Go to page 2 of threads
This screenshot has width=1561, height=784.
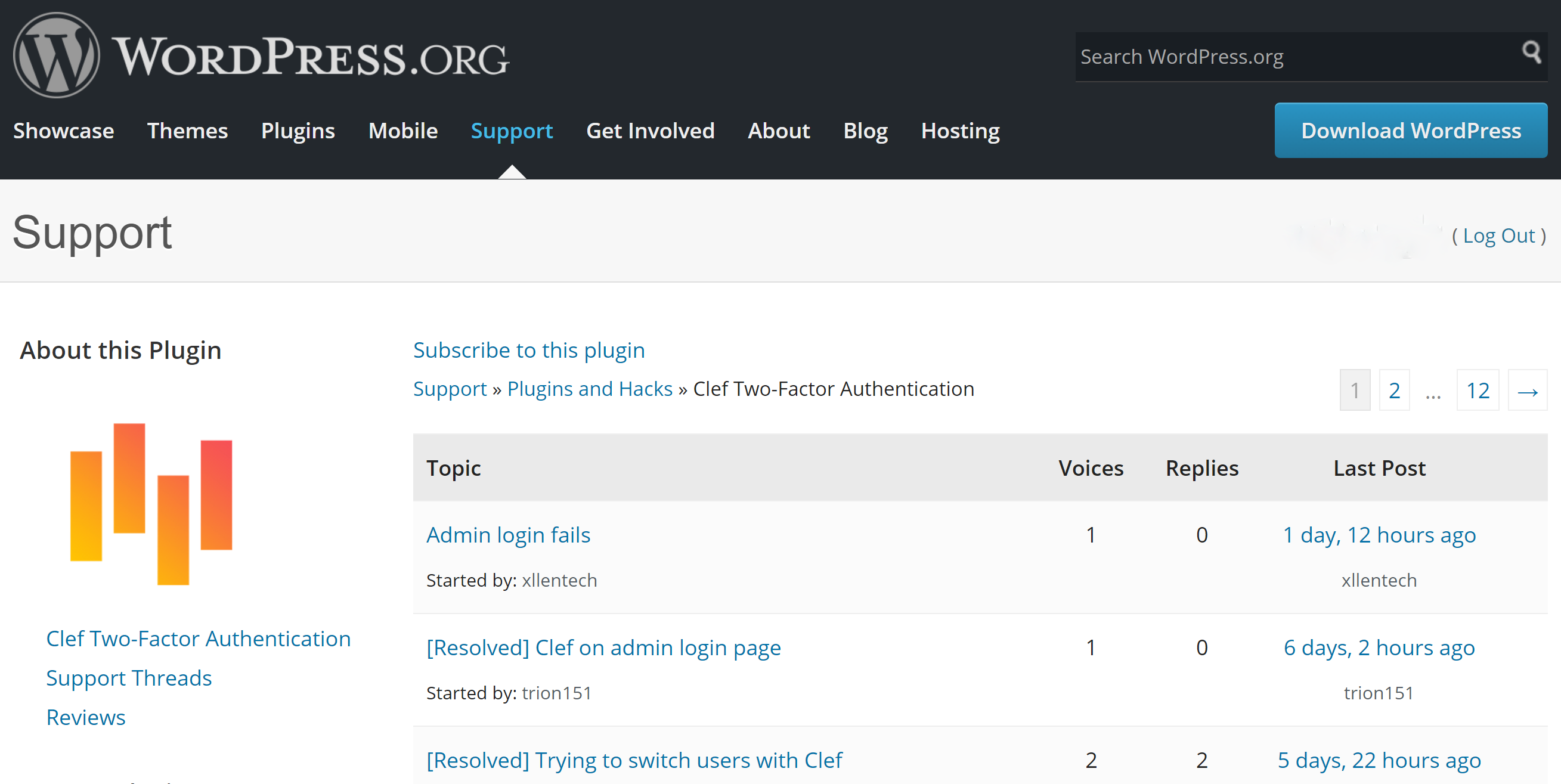(1394, 391)
